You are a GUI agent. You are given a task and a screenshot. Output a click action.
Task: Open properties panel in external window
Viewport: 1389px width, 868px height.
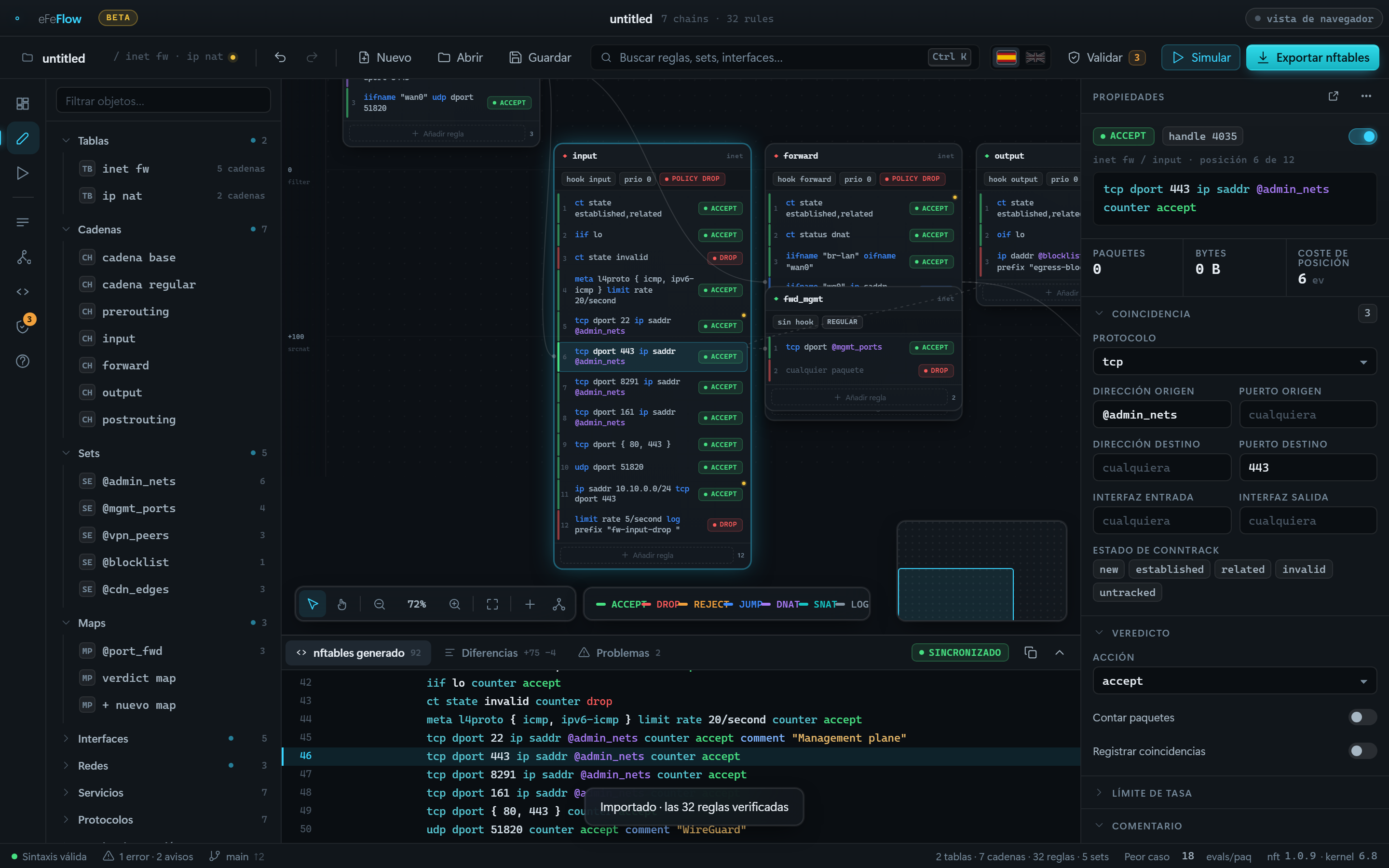[x=1334, y=96]
